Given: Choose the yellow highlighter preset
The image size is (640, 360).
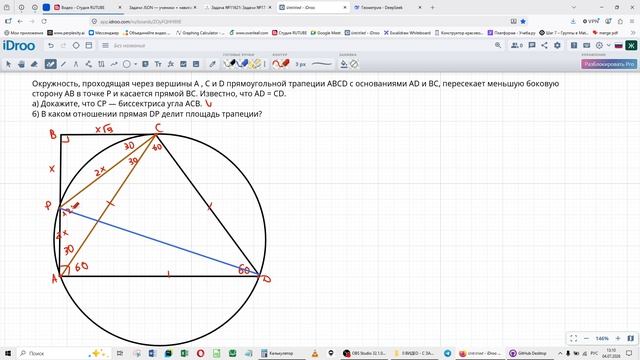Looking at the screenshot, I should pyautogui.click(x=256, y=64).
